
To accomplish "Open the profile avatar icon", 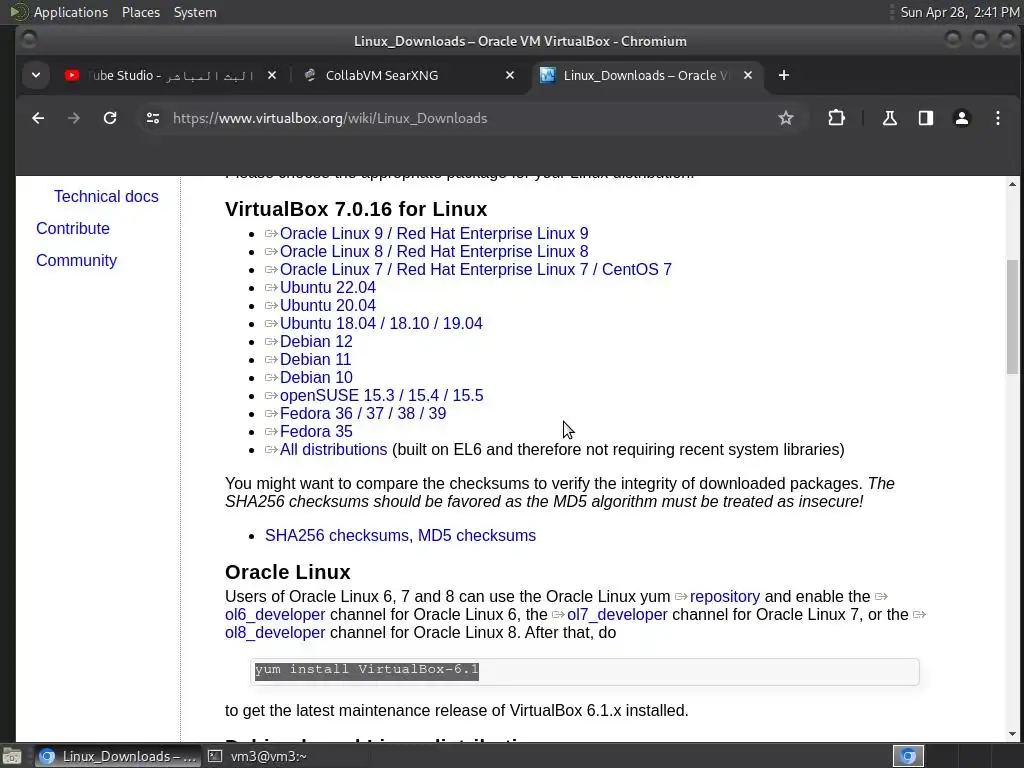I will tap(961, 118).
